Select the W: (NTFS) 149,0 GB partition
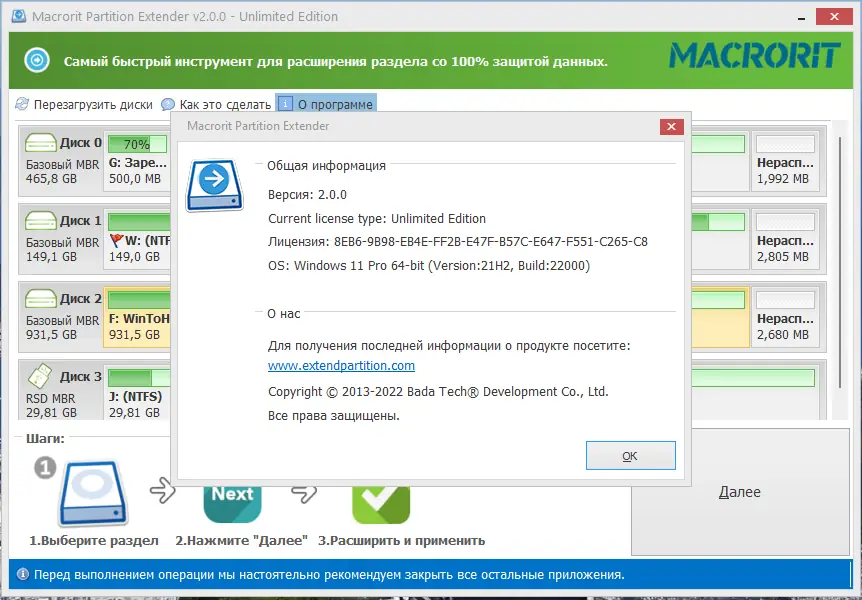862x600 pixels. click(139, 238)
